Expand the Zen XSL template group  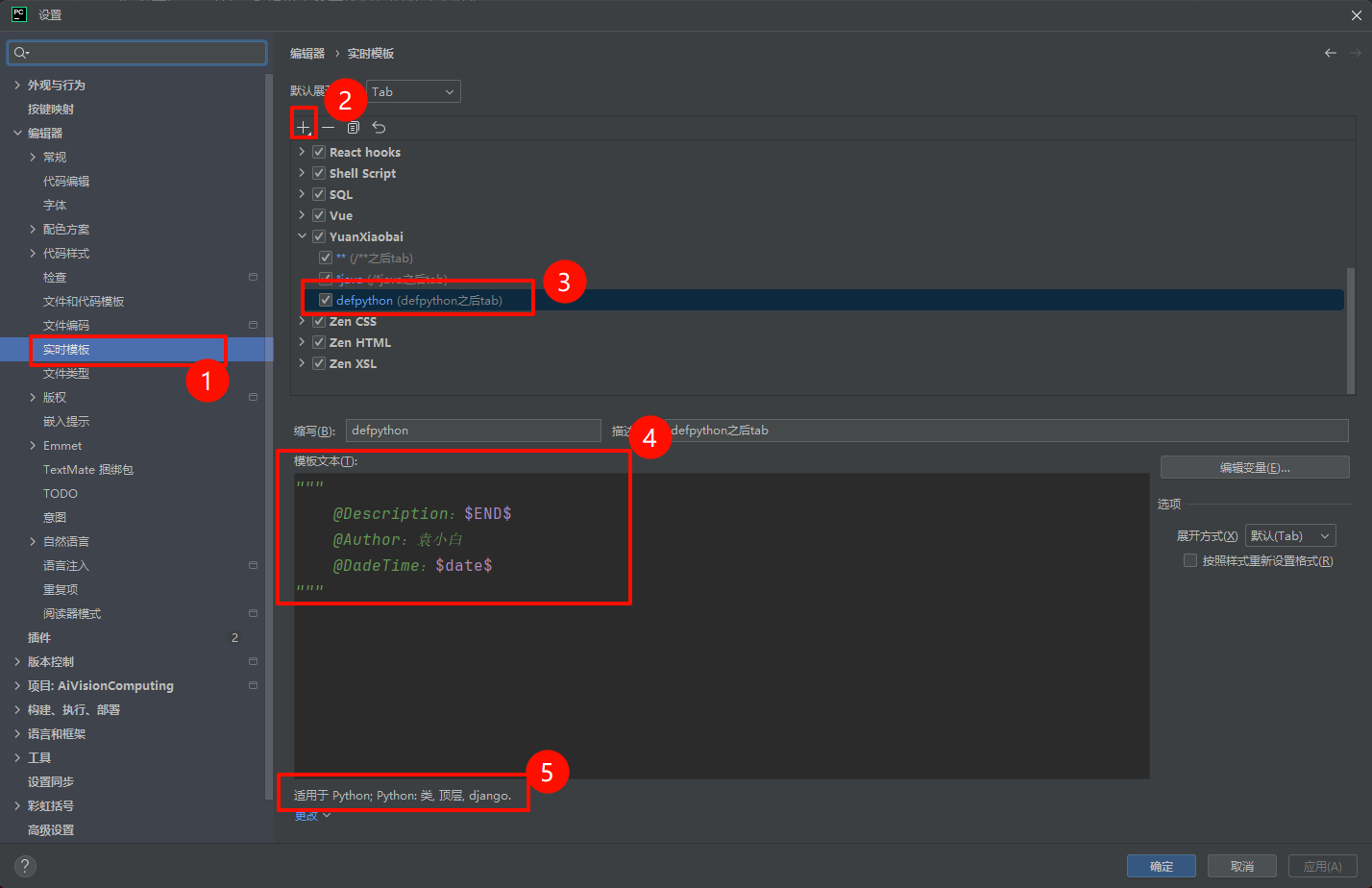[x=302, y=363]
